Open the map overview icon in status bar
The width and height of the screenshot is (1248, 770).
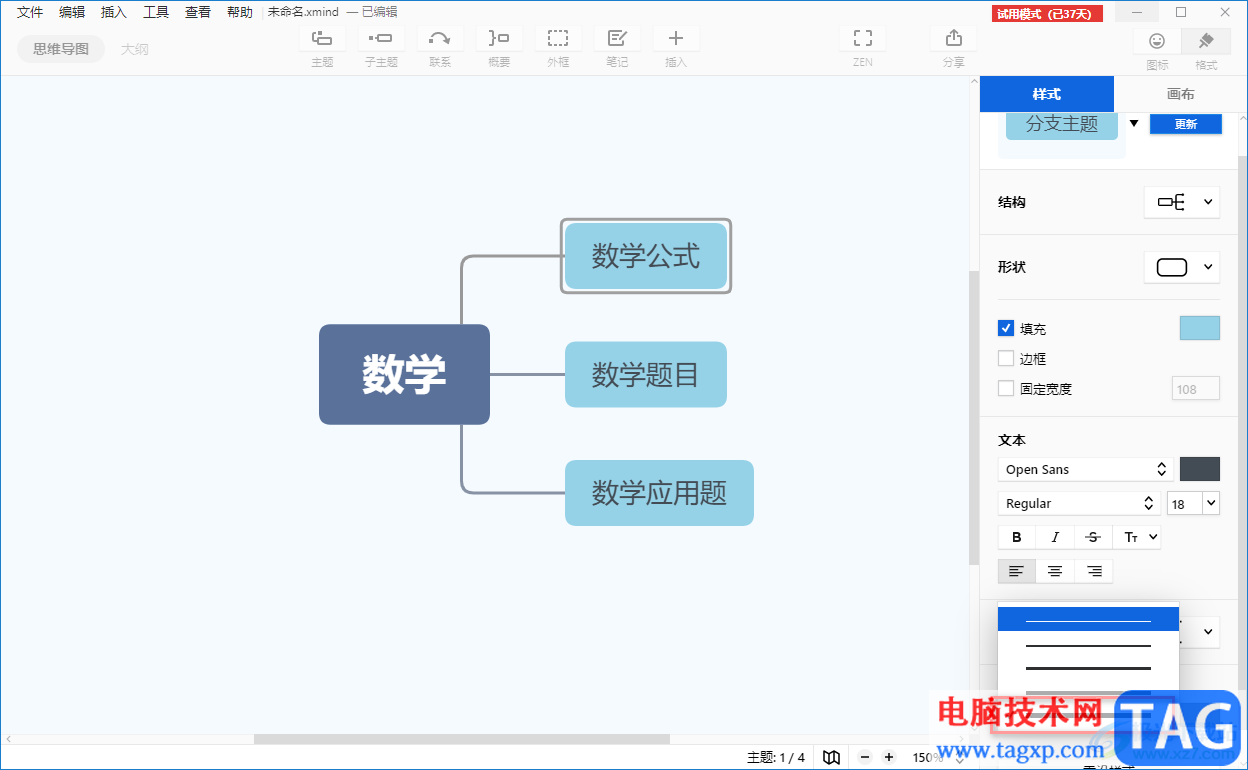point(831,757)
